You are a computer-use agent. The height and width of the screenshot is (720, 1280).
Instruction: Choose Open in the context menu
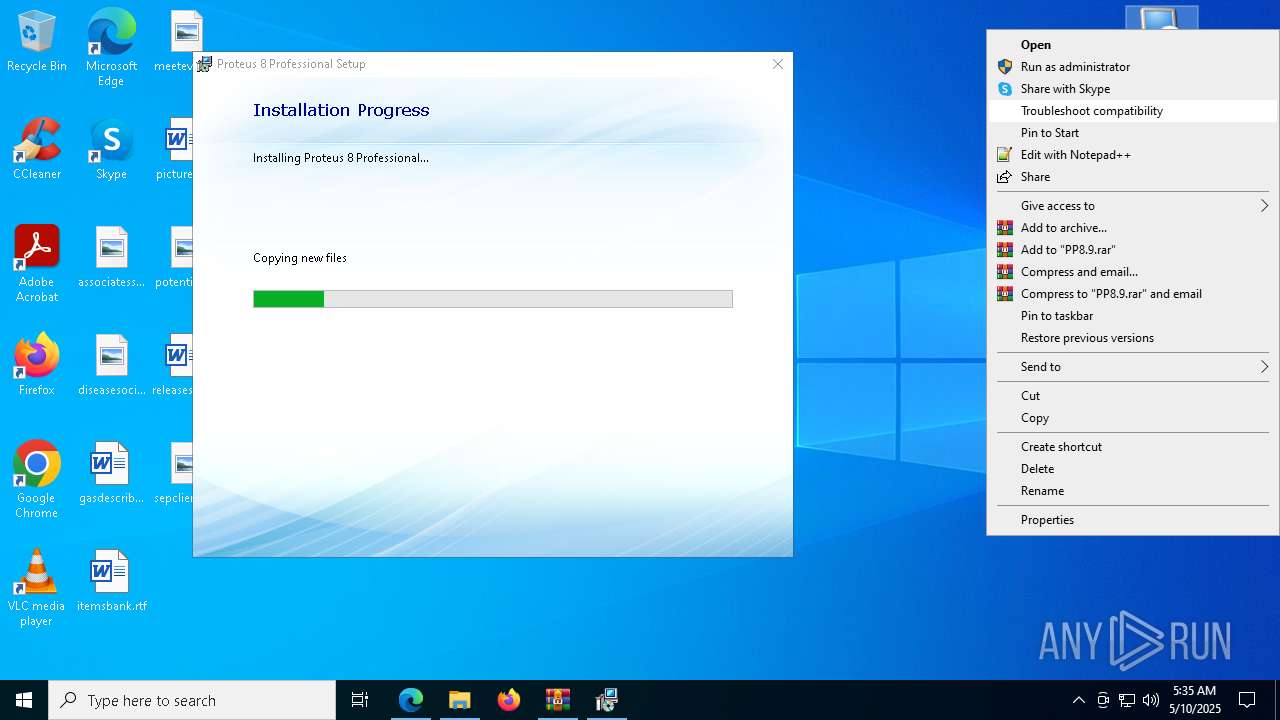click(1132, 45)
